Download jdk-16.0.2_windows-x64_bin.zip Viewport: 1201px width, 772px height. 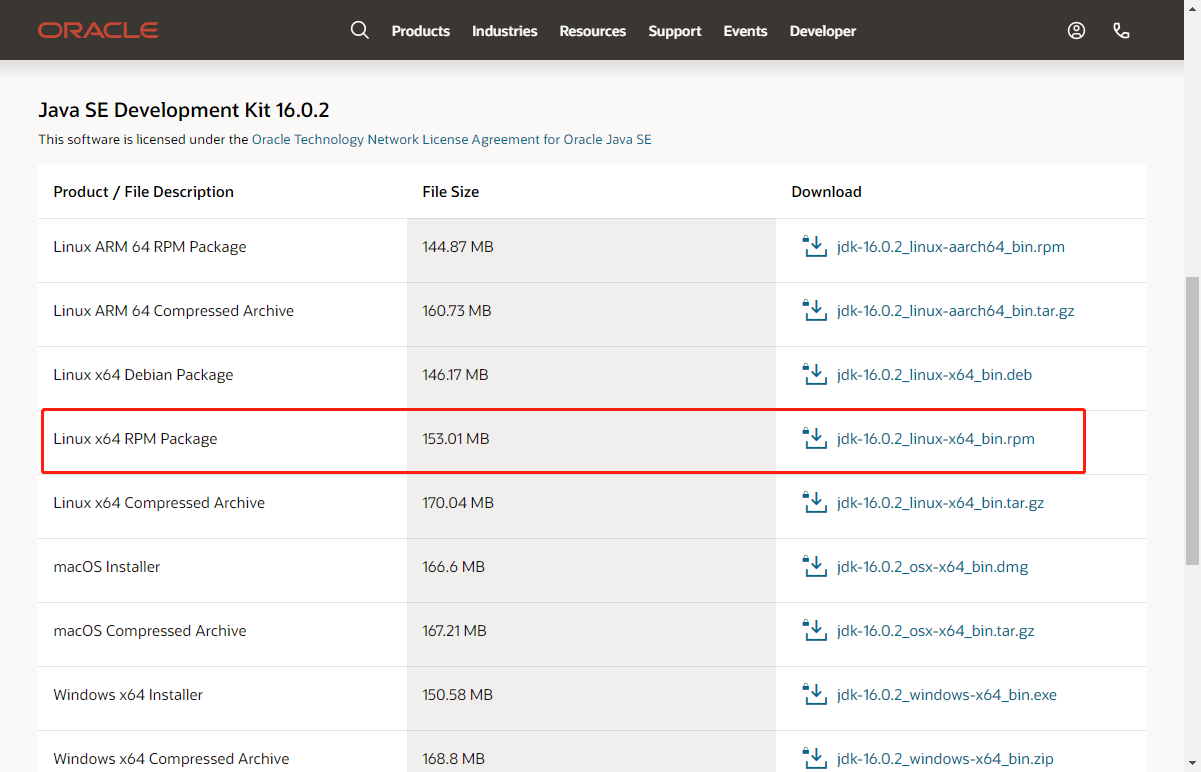point(945,759)
